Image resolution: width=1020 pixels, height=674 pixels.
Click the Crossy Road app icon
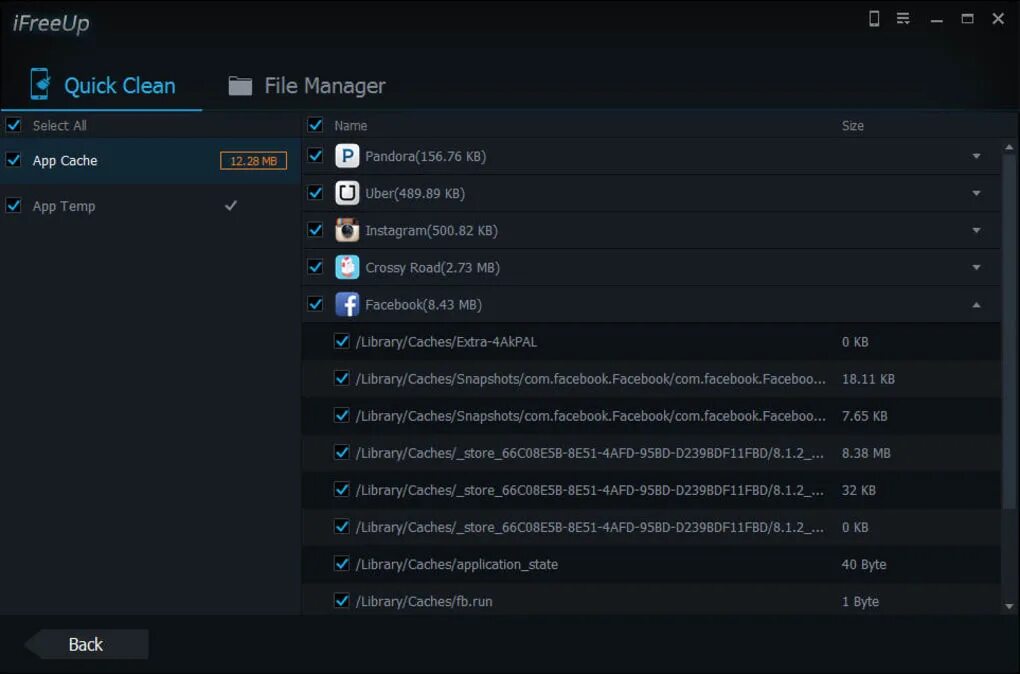tap(347, 267)
